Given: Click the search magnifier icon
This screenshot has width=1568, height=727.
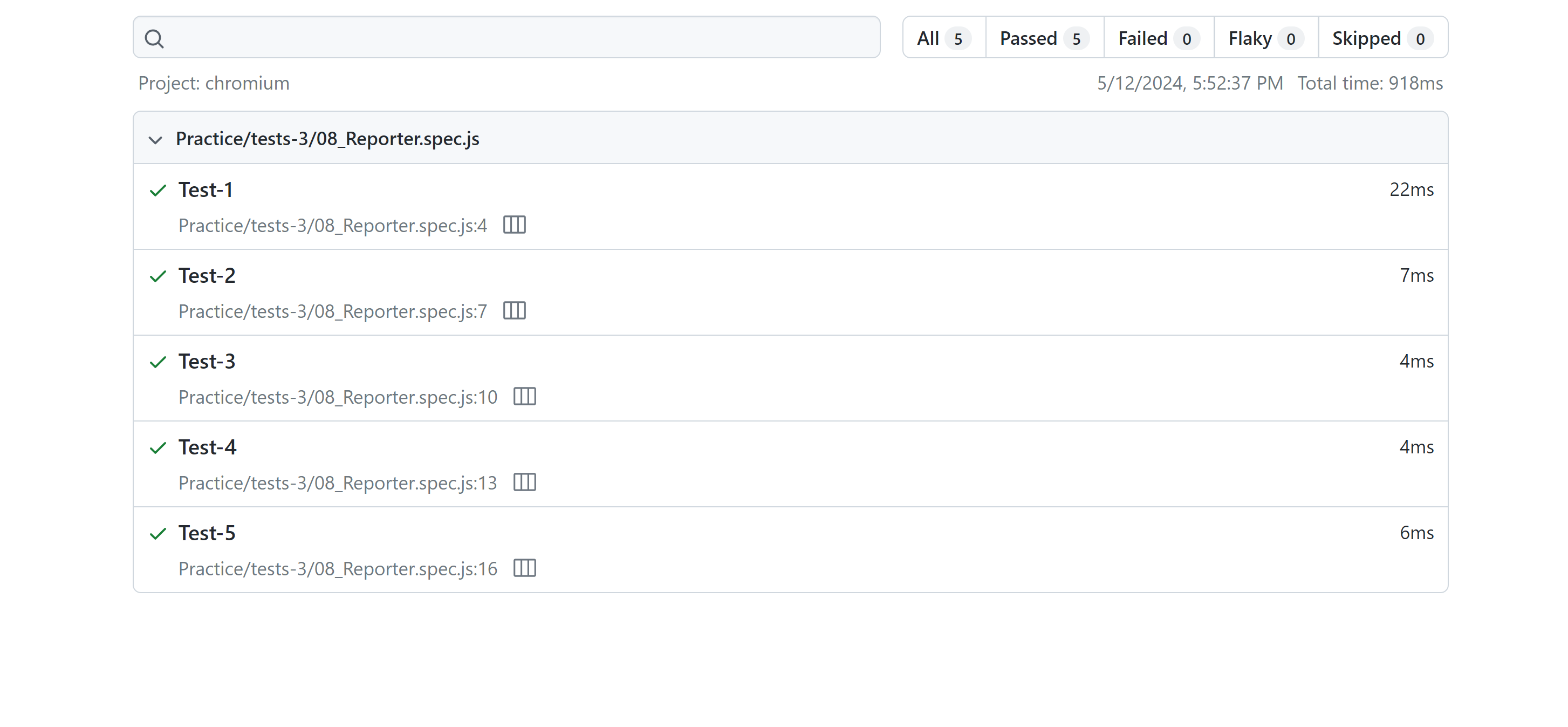Looking at the screenshot, I should [154, 38].
